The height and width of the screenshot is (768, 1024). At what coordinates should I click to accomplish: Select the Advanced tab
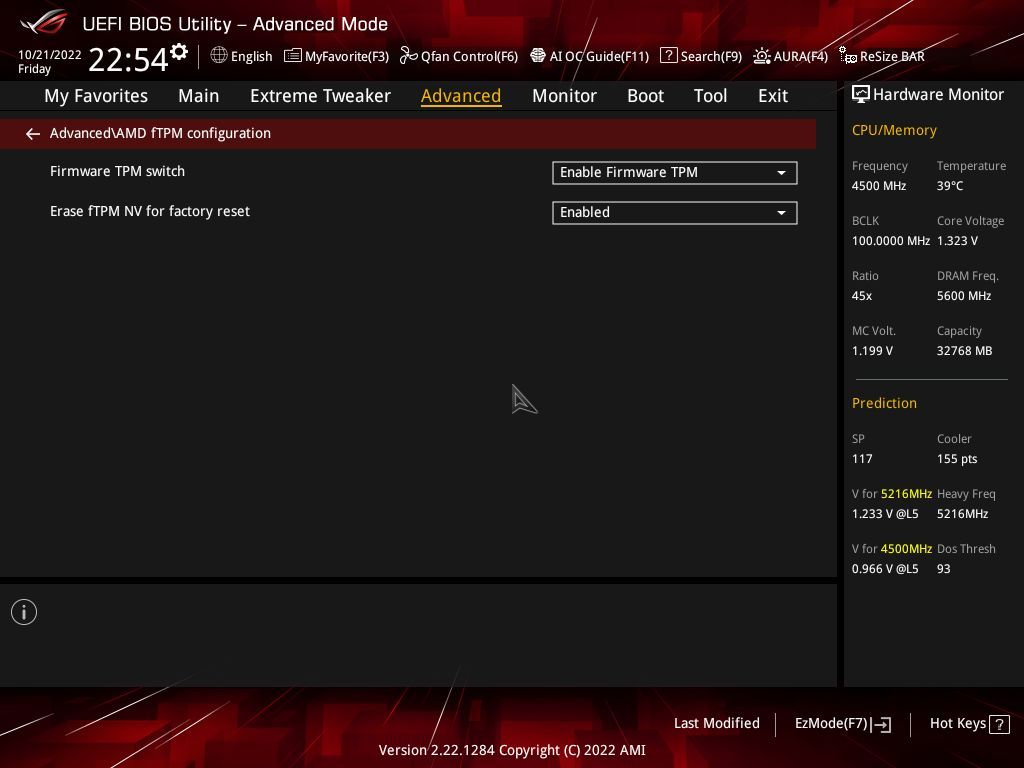tap(461, 96)
